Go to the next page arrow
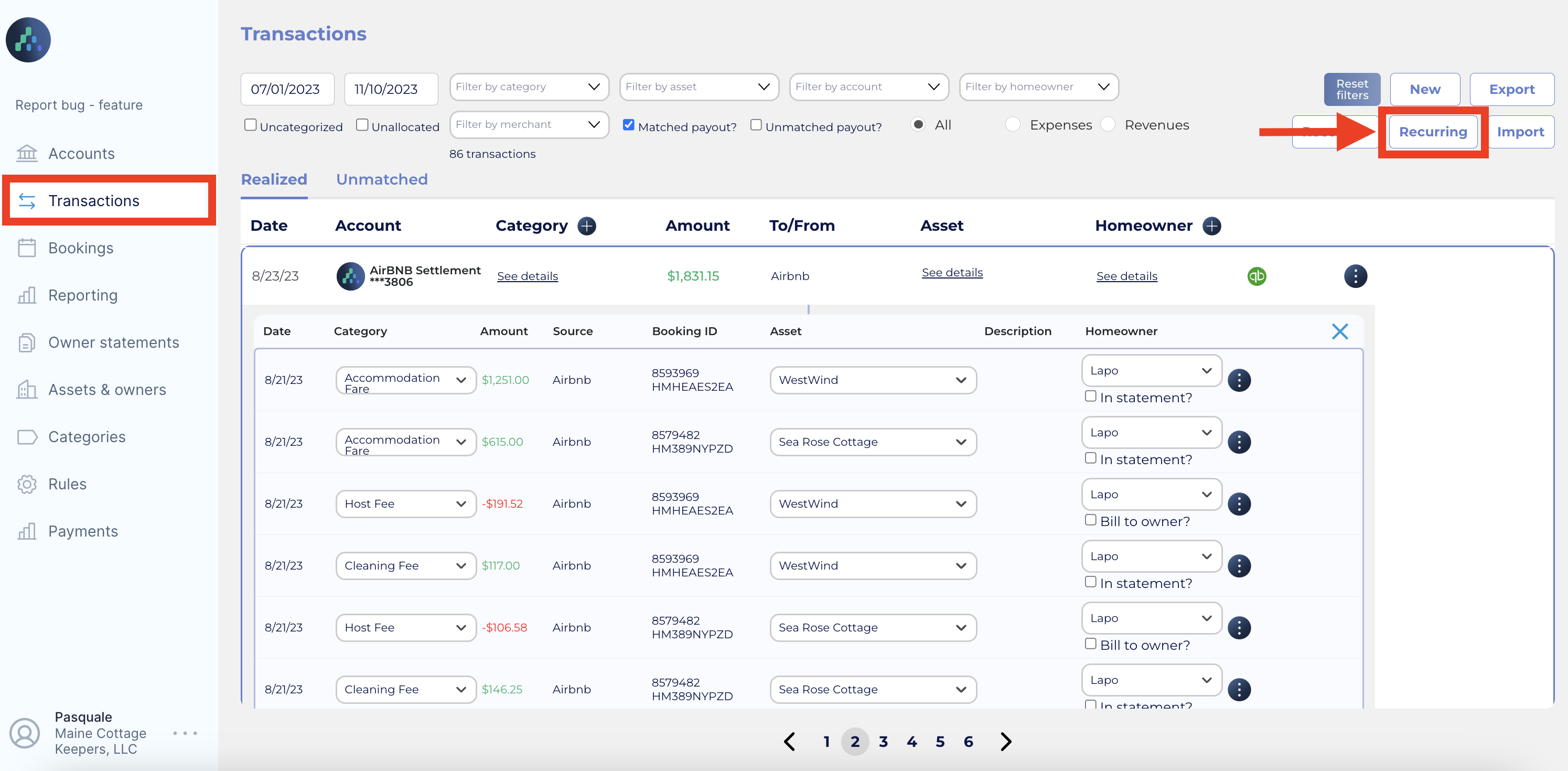 [x=1006, y=742]
